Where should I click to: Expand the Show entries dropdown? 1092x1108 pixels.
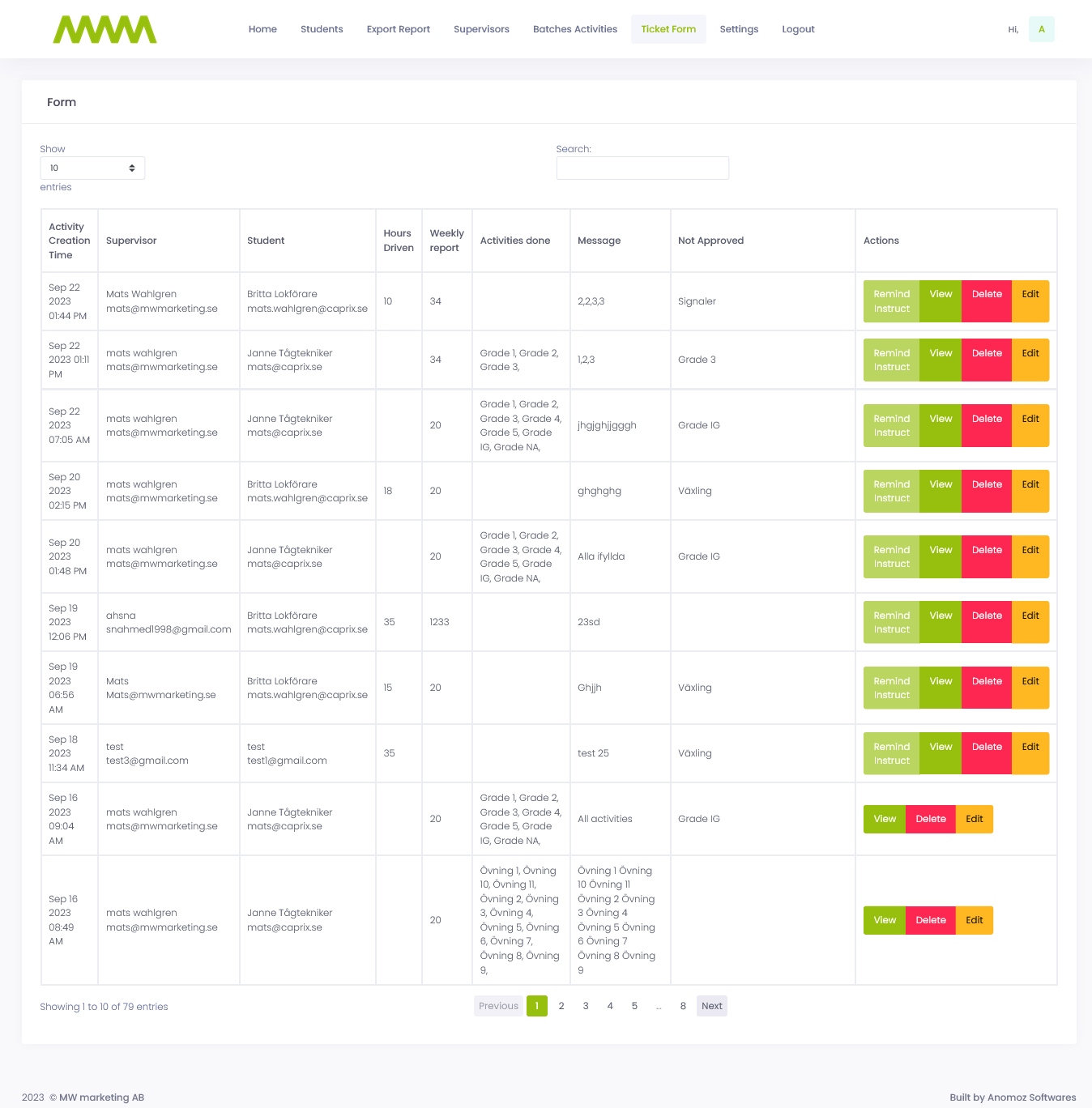[x=92, y=168]
